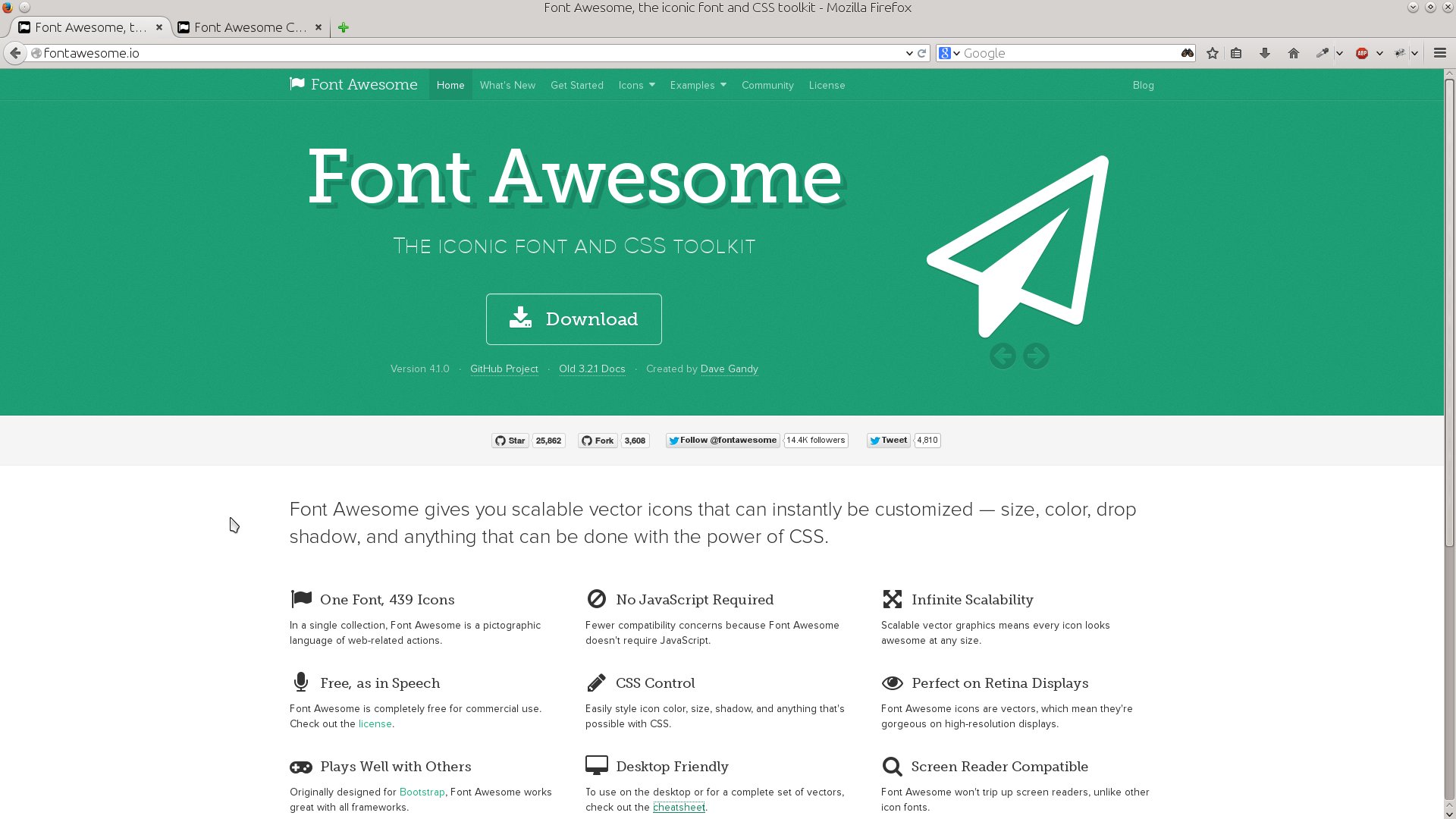Click the Tweet button
Image resolution: width=1456 pixels, height=819 pixels.
pos(888,441)
